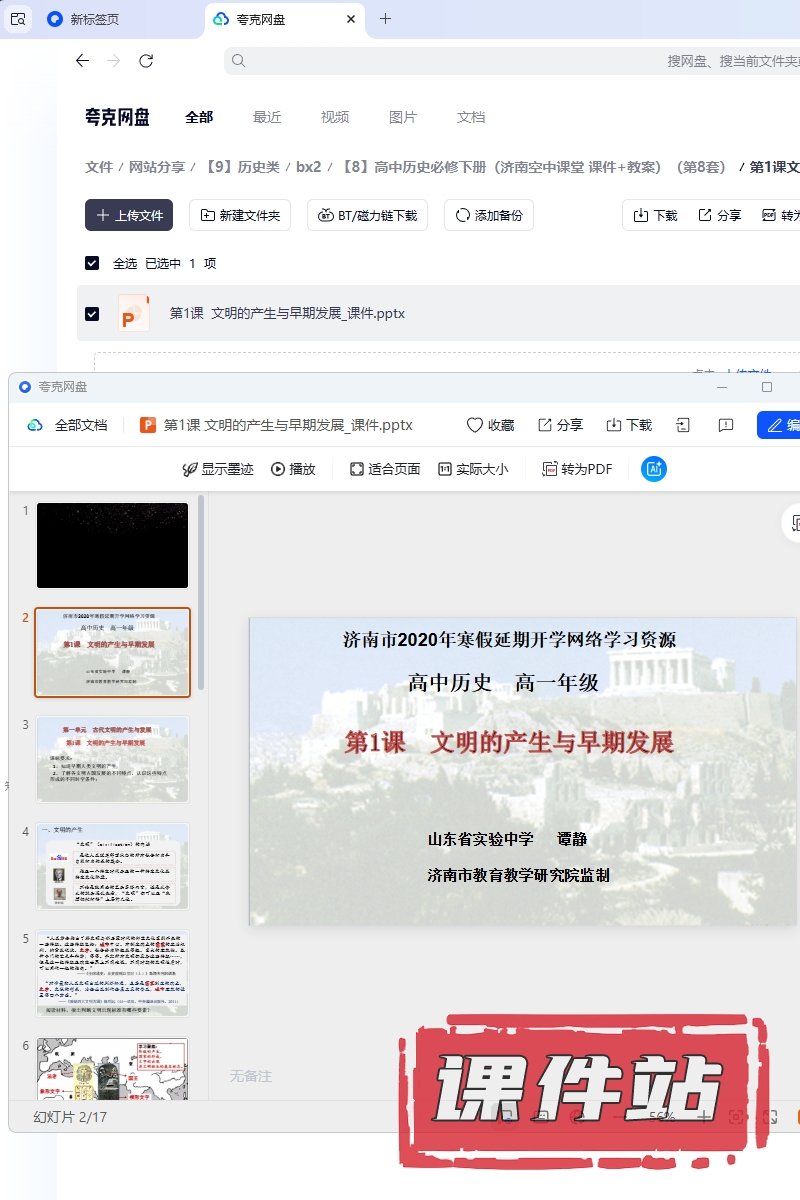Click the 上传文件 upload button
This screenshot has width=800, height=1200.
coord(129,215)
